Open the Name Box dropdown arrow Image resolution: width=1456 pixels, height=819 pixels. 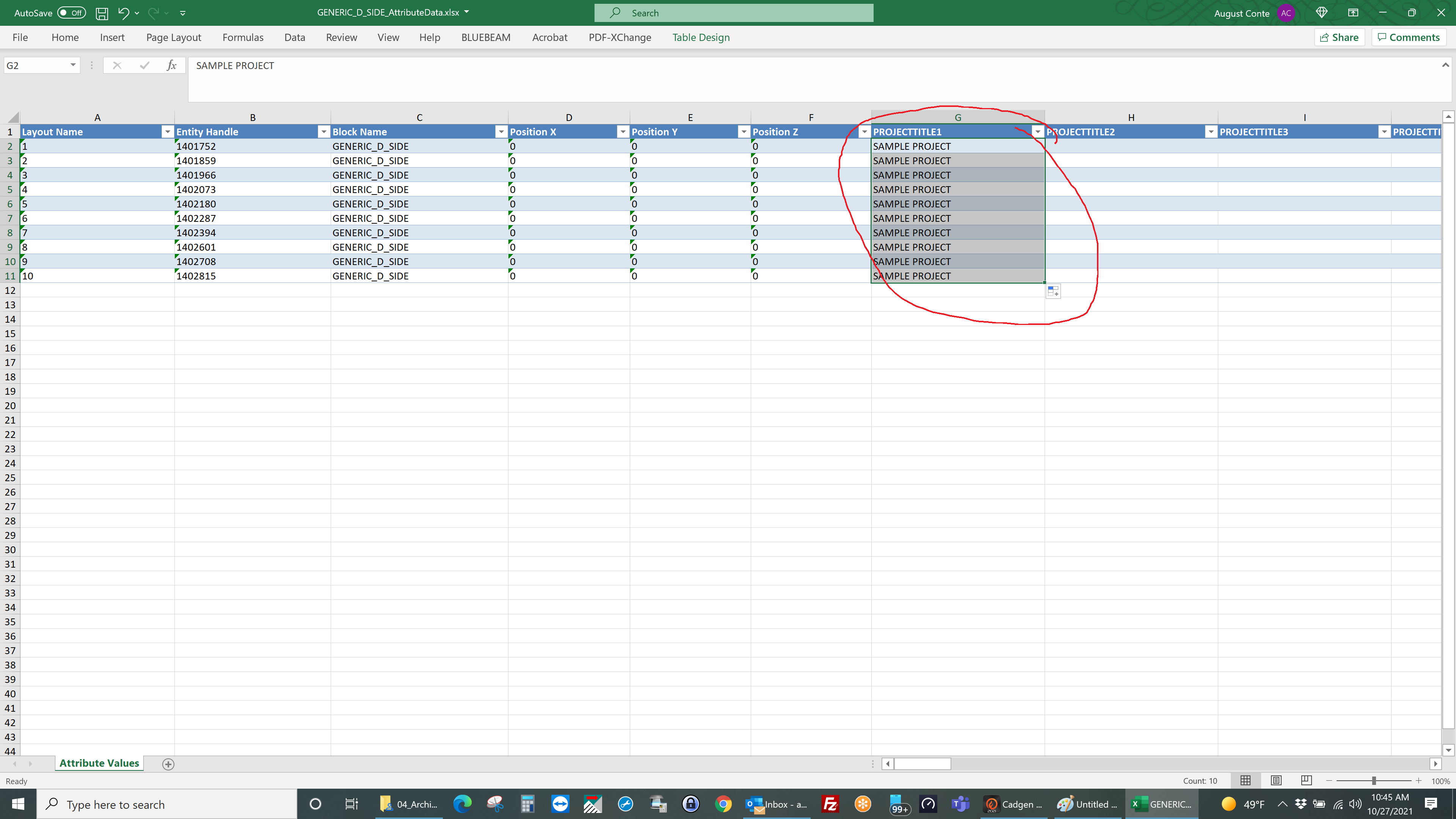click(x=73, y=65)
